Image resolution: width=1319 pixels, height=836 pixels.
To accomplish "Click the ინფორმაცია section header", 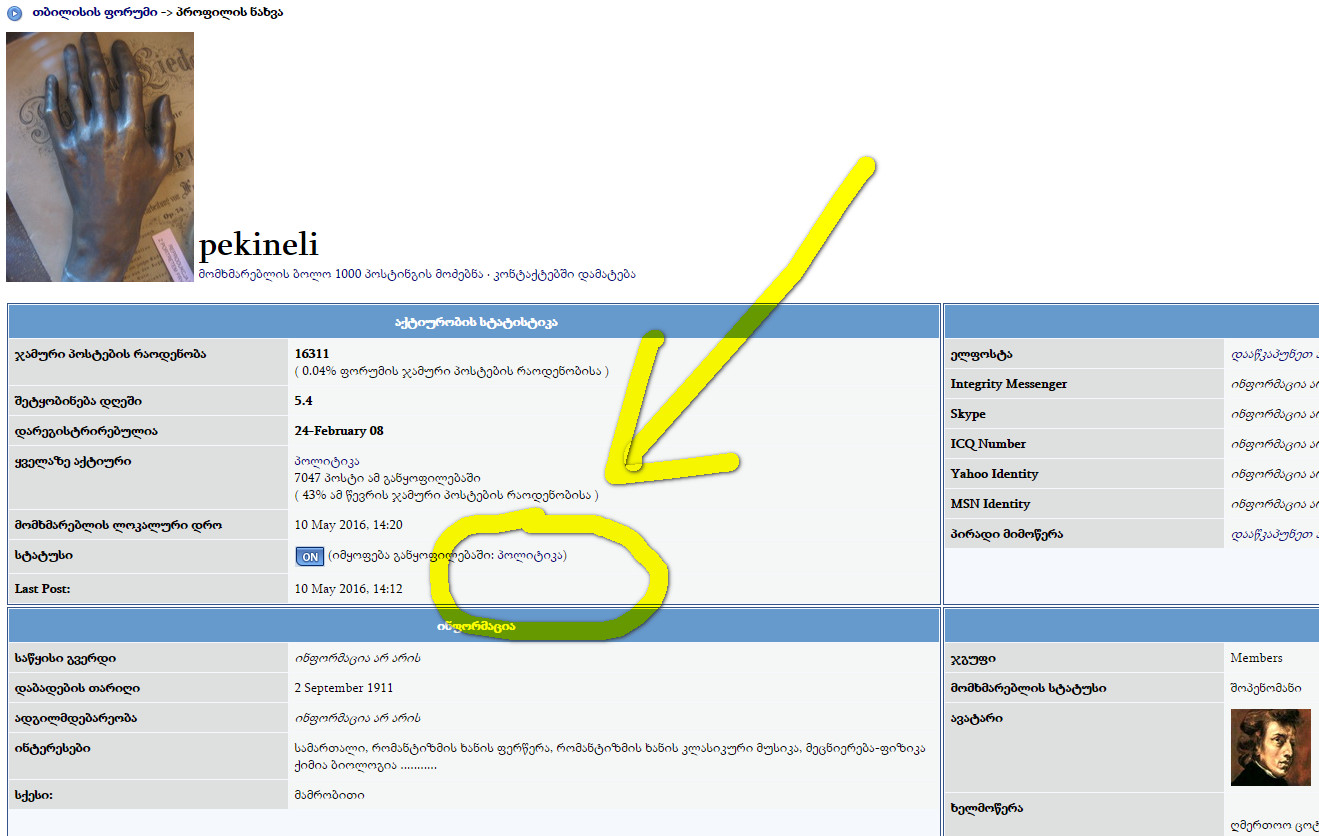I will coord(474,626).
